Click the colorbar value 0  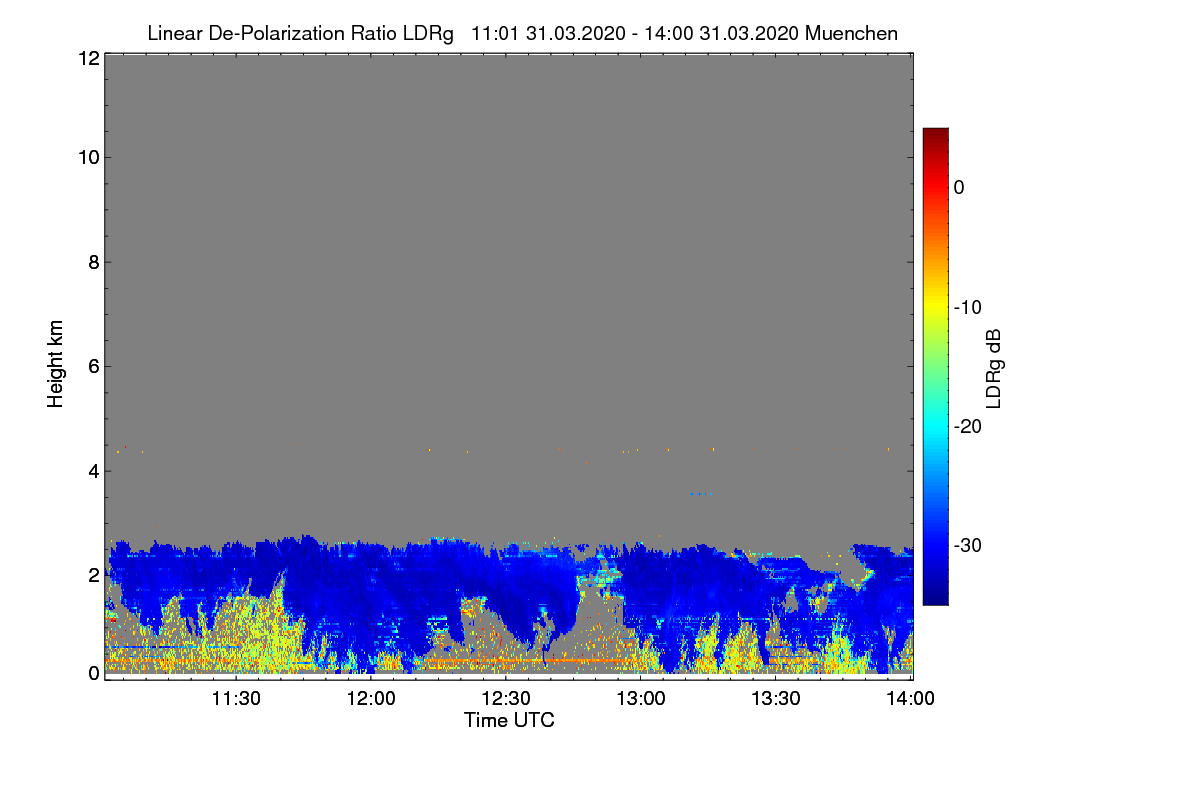click(x=959, y=187)
